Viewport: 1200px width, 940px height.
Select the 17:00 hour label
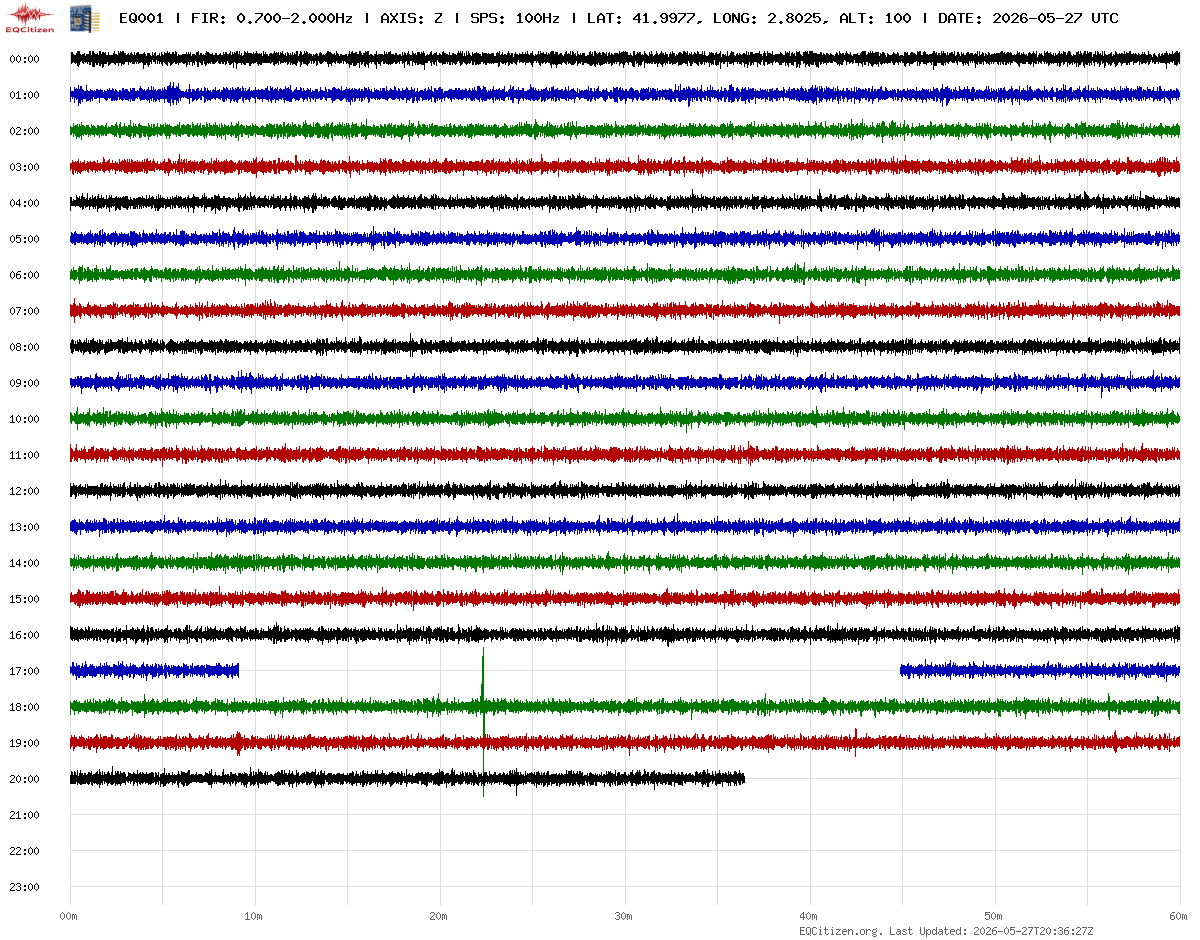click(x=24, y=671)
